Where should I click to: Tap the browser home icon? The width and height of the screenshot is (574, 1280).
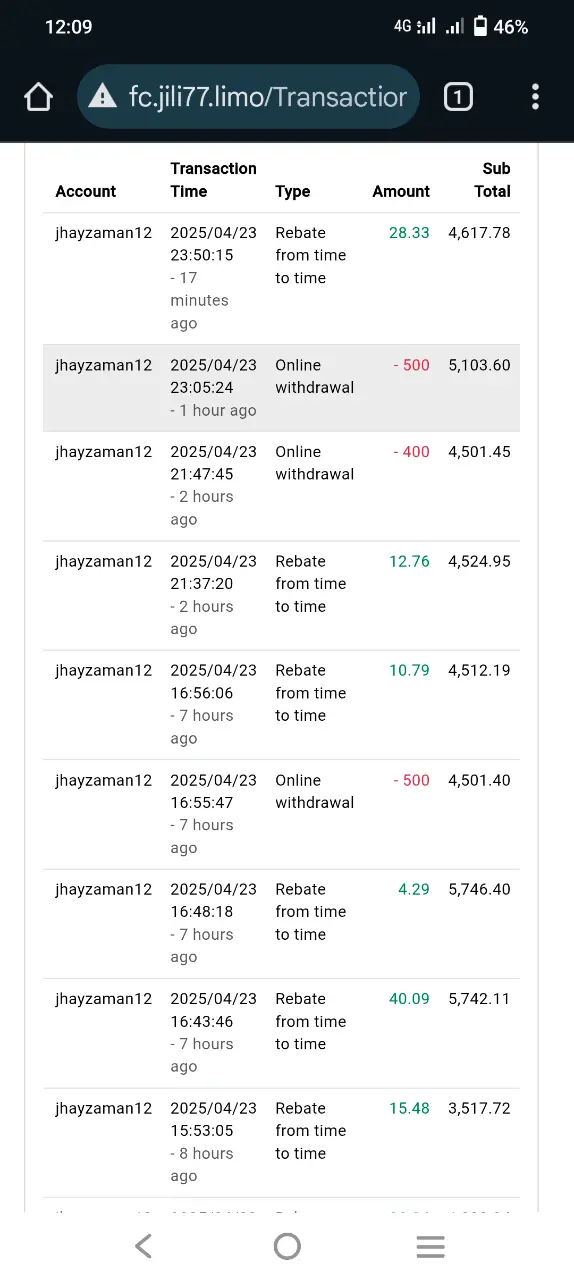[x=38, y=97]
